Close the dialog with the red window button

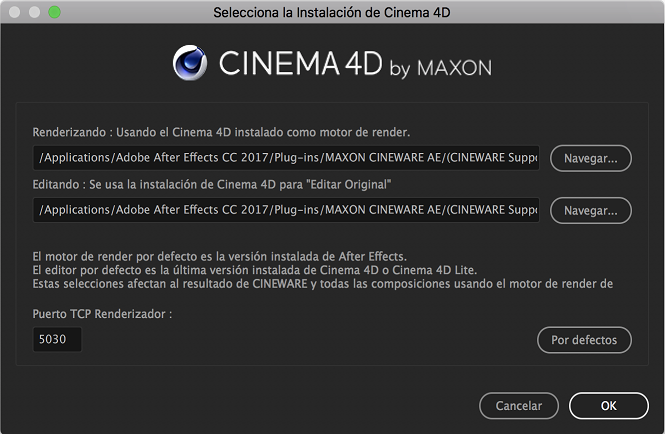pyautogui.click(x=14, y=13)
